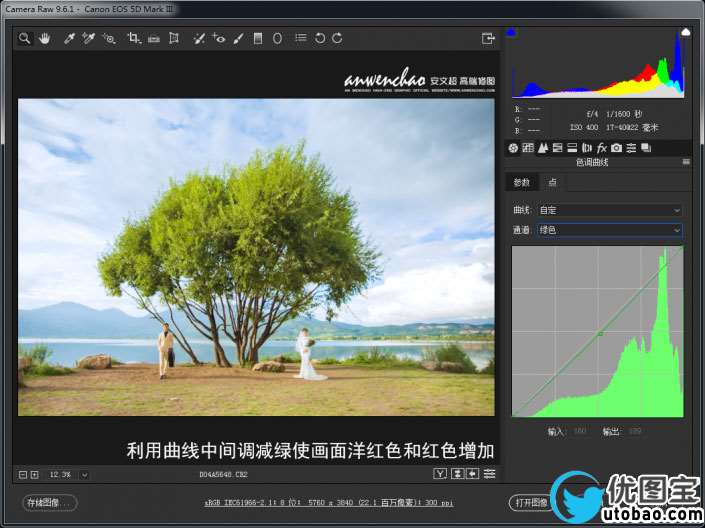Screen dimensions: 705x528
Task: Open the preferences list icon in toolbar
Action: [x=301, y=38]
